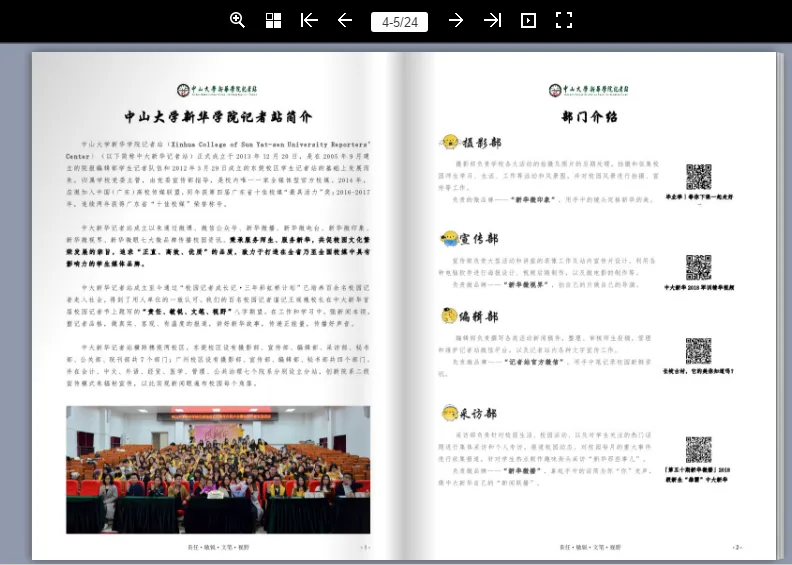Click the QR code beside 采访部
792x565 pixels.
tap(699, 449)
